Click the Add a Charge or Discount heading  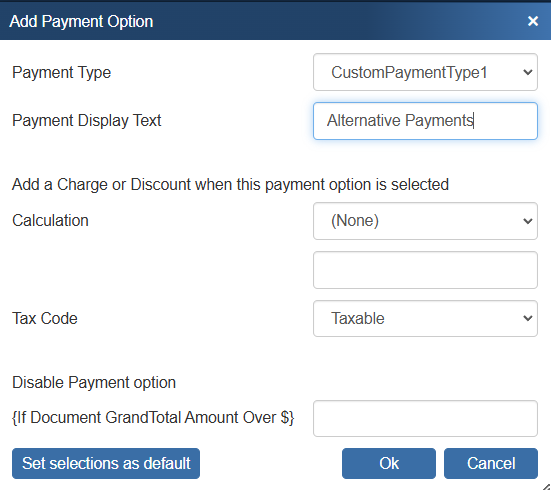pyautogui.click(x=230, y=185)
